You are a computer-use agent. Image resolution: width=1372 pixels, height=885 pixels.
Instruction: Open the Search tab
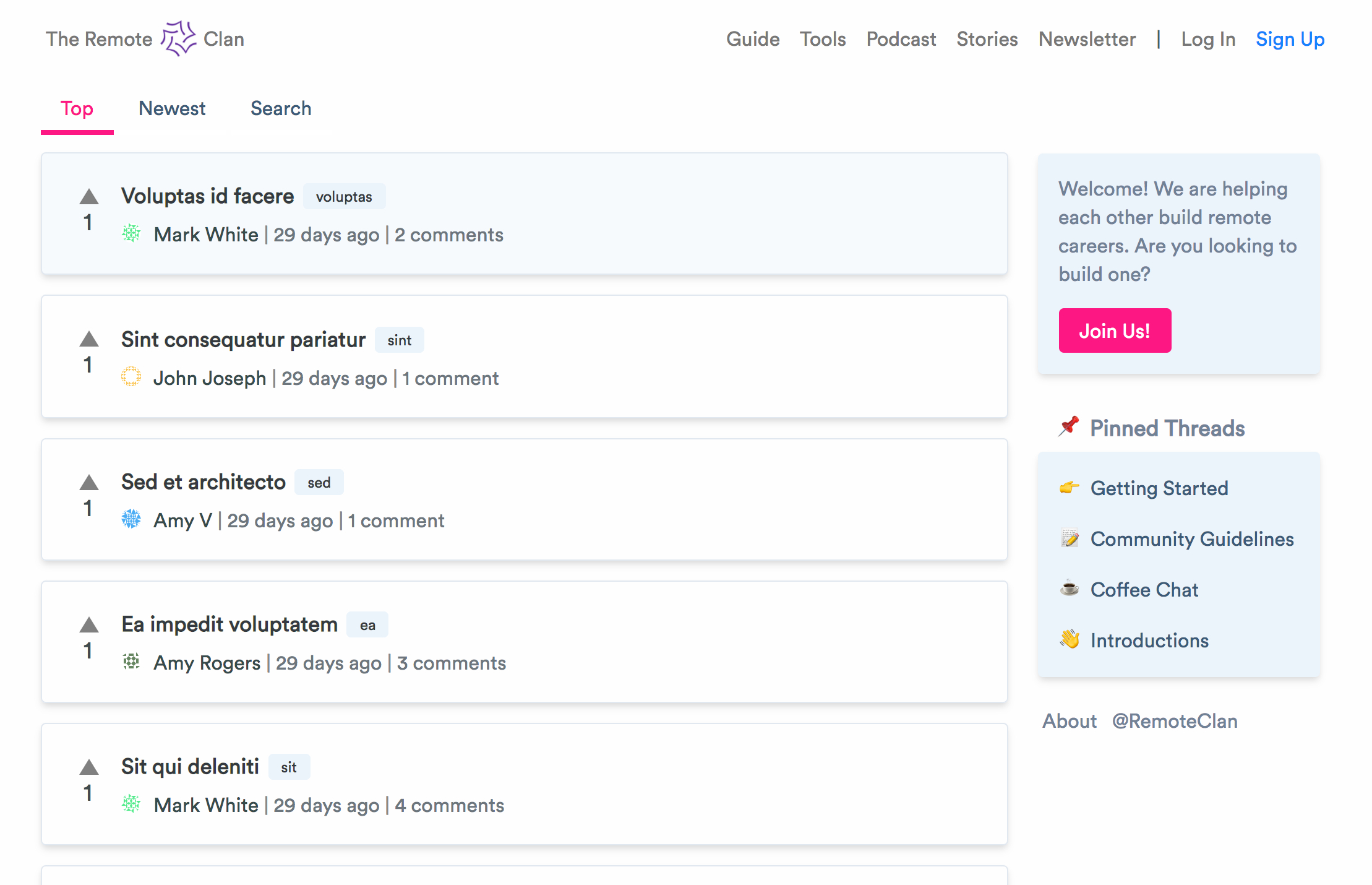[281, 108]
